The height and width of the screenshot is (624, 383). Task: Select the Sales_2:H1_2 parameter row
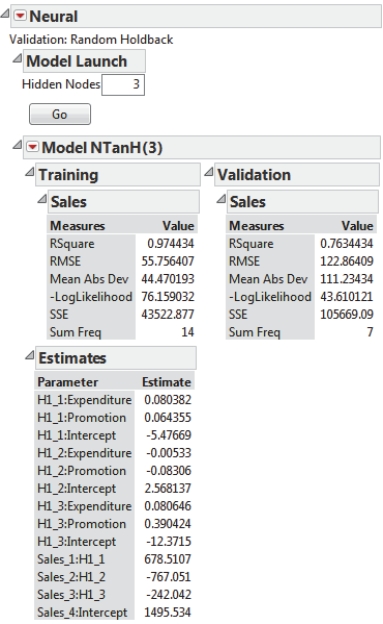(x=115, y=577)
